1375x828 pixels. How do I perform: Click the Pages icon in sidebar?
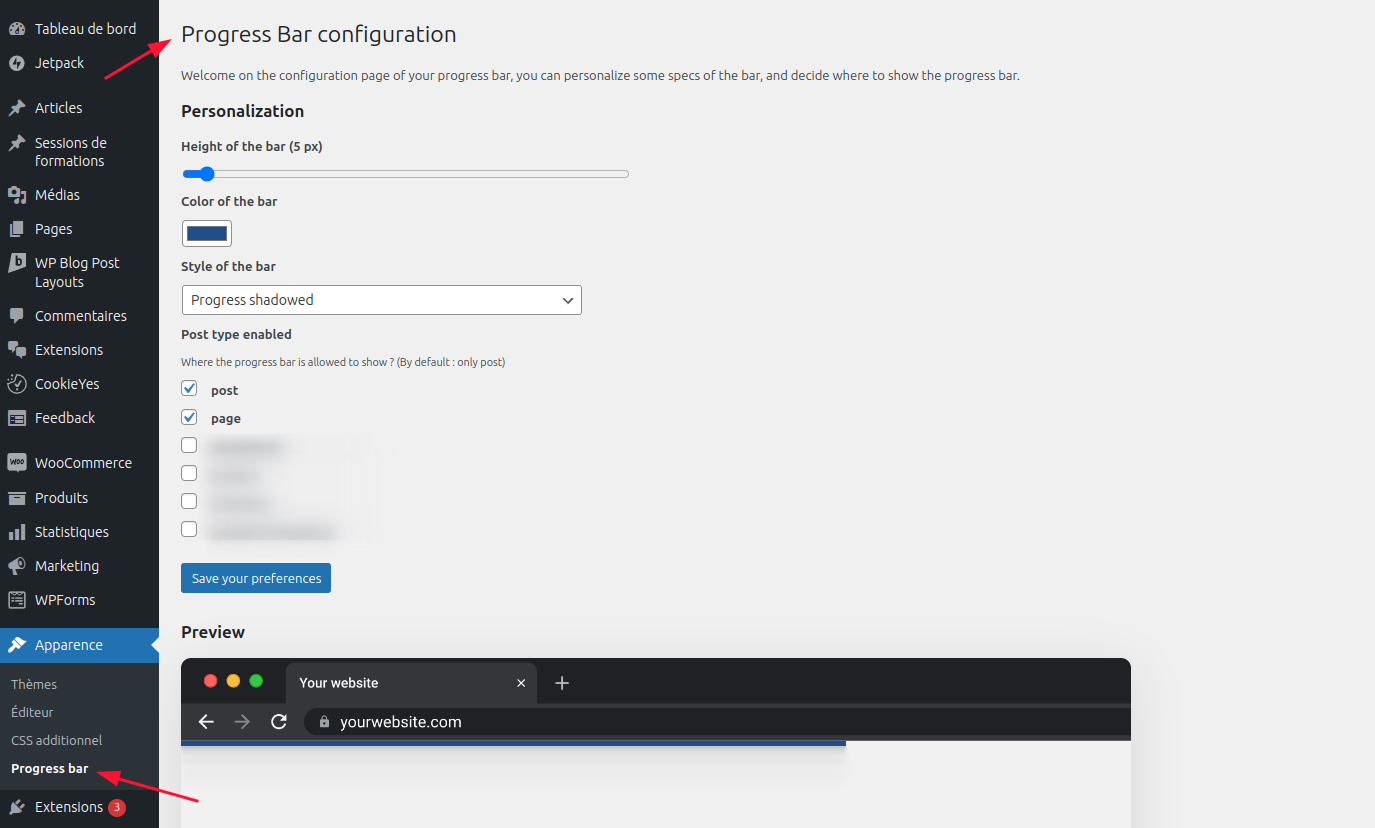16,229
